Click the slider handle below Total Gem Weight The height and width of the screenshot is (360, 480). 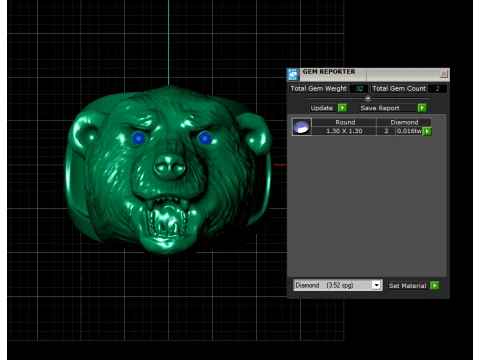click(368, 98)
